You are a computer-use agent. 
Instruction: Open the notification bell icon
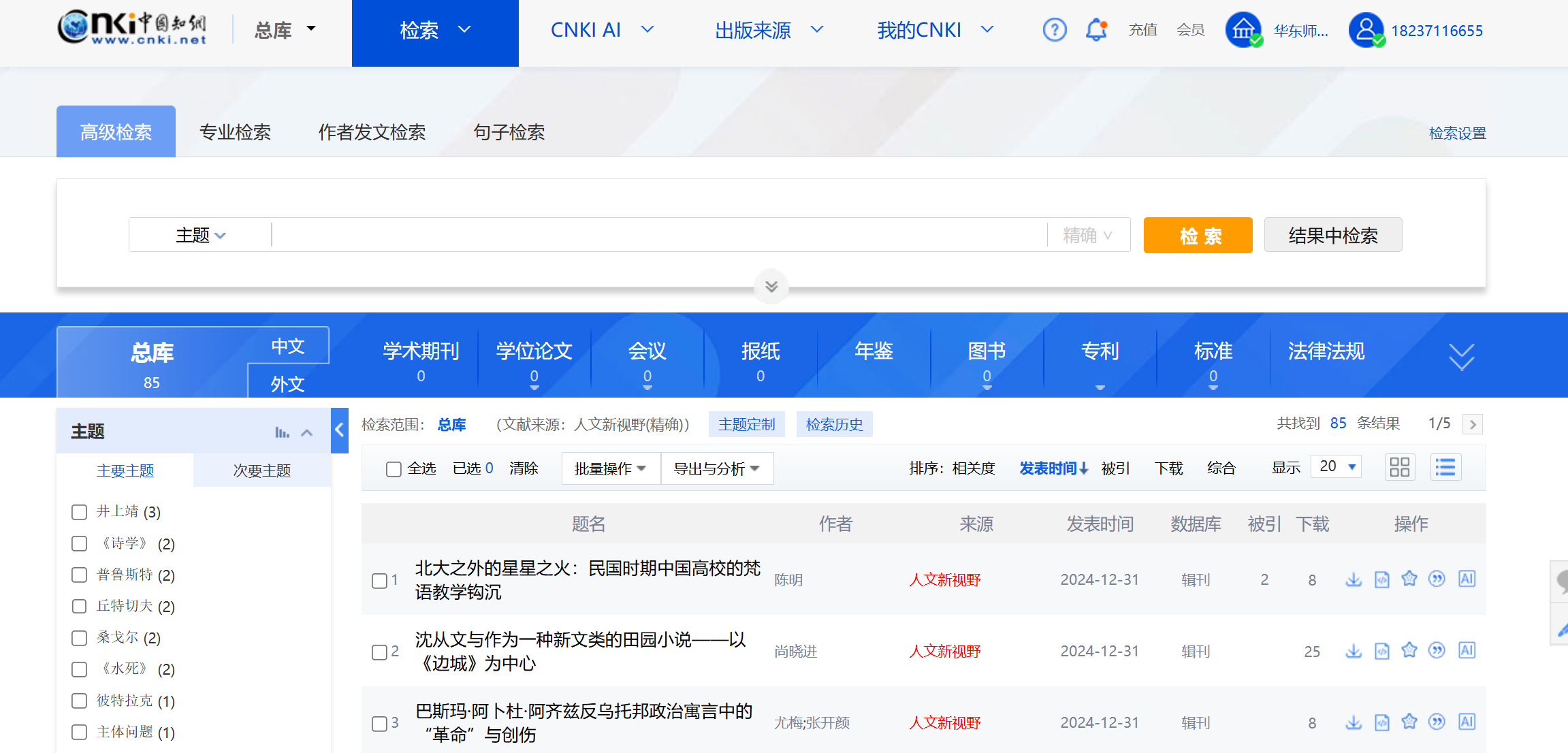(x=1096, y=30)
